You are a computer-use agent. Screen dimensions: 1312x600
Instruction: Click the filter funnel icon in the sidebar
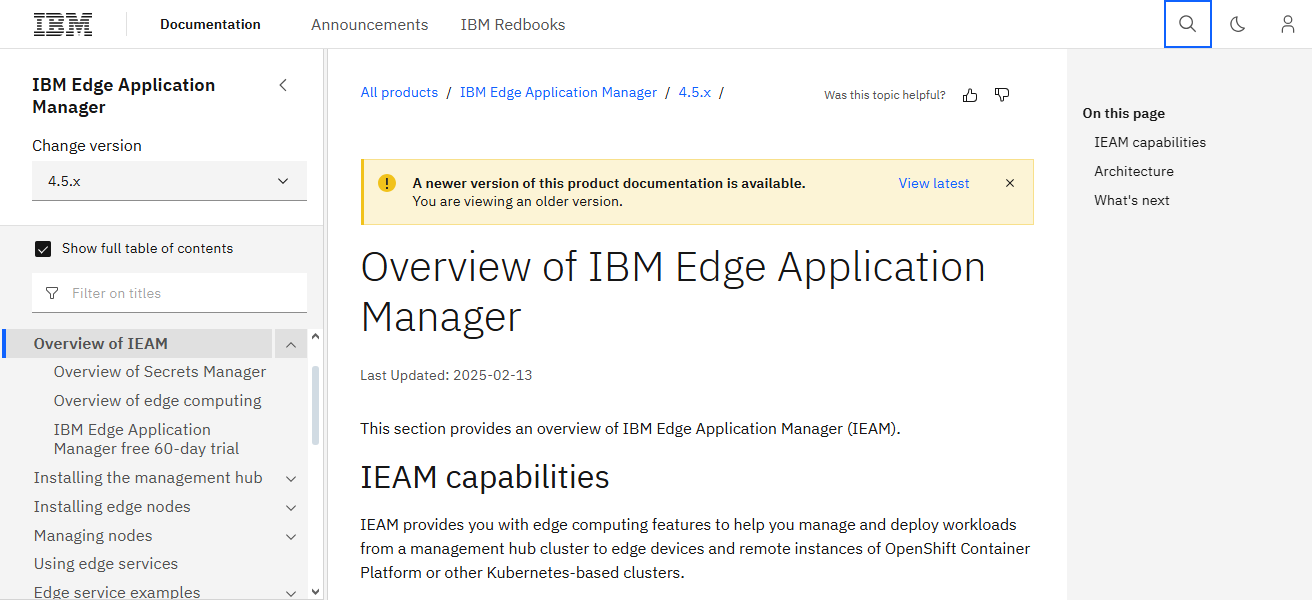(x=51, y=292)
